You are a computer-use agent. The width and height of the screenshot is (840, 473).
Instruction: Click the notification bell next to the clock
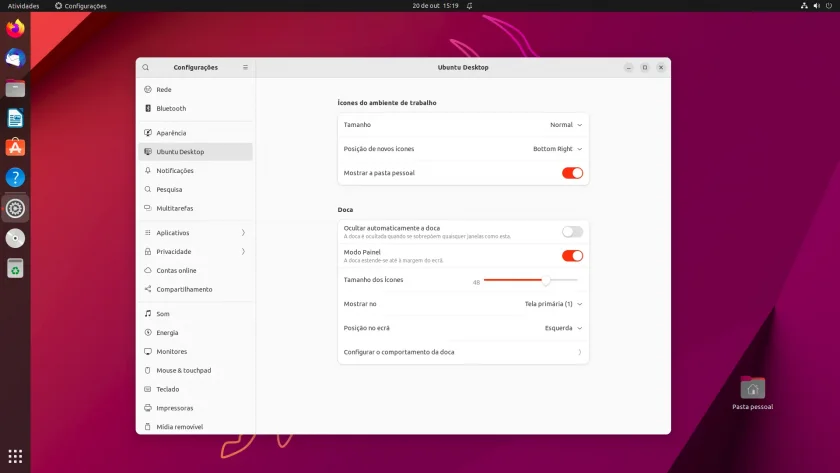click(x=469, y=6)
